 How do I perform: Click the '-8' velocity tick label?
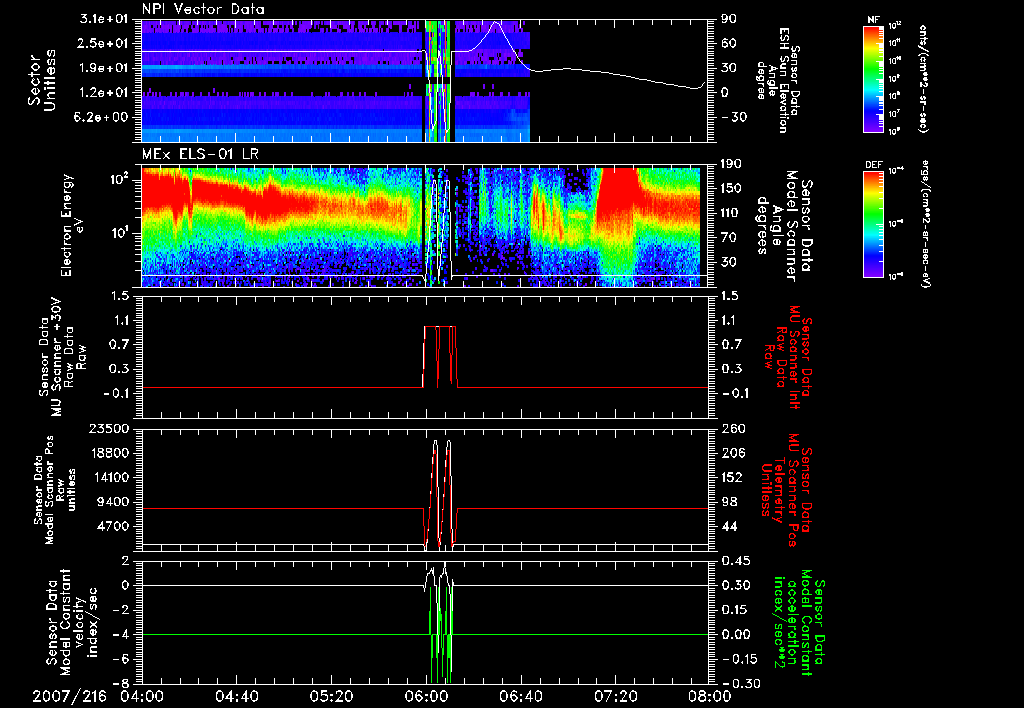coord(122,683)
